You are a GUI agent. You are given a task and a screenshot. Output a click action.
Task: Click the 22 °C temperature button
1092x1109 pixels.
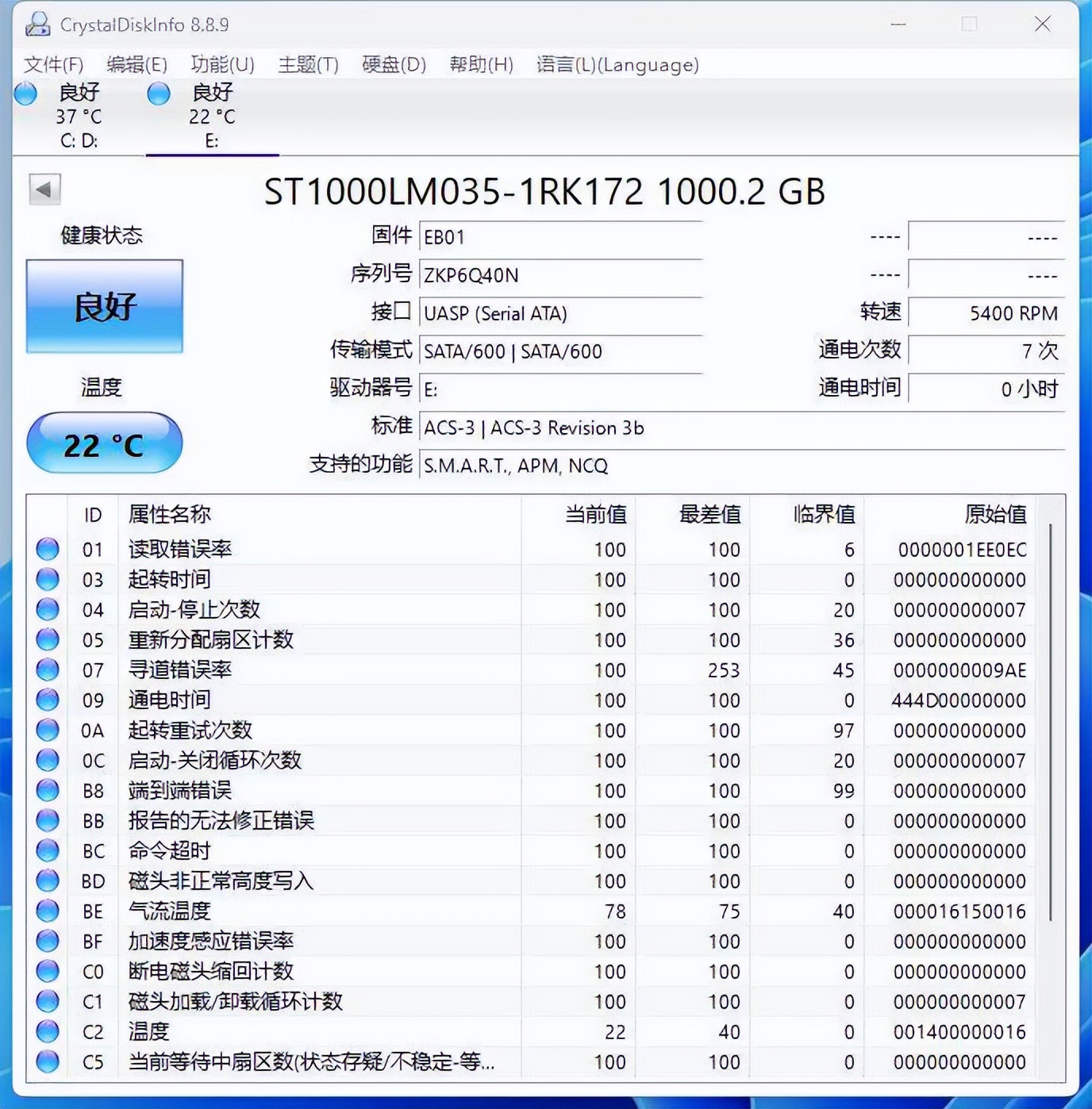click(x=105, y=443)
